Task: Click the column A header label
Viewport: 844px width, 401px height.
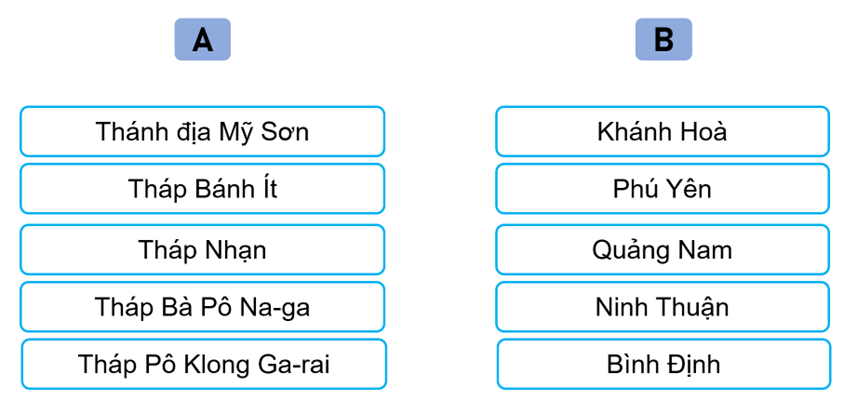Action: tap(202, 39)
